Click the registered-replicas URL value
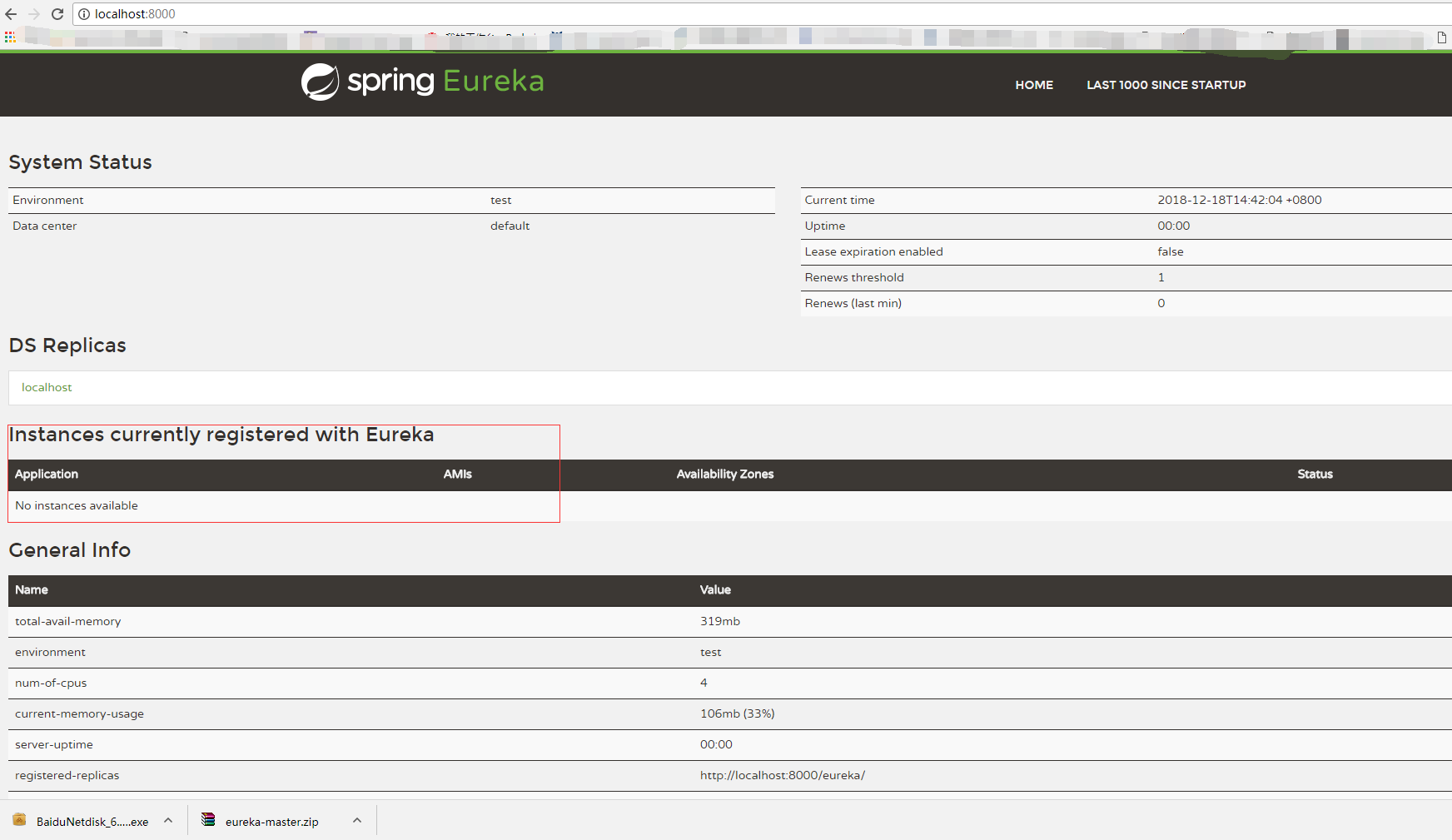 pos(782,775)
